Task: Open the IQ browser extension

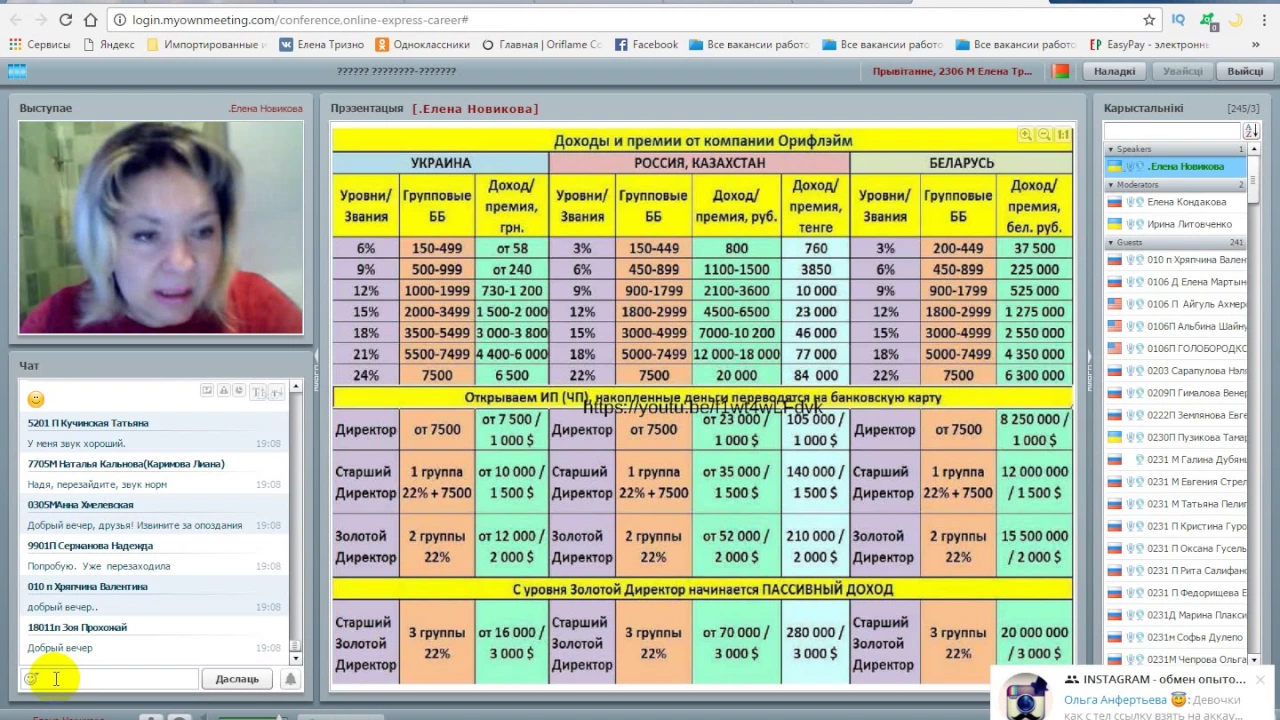Action: click(x=1178, y=20)
